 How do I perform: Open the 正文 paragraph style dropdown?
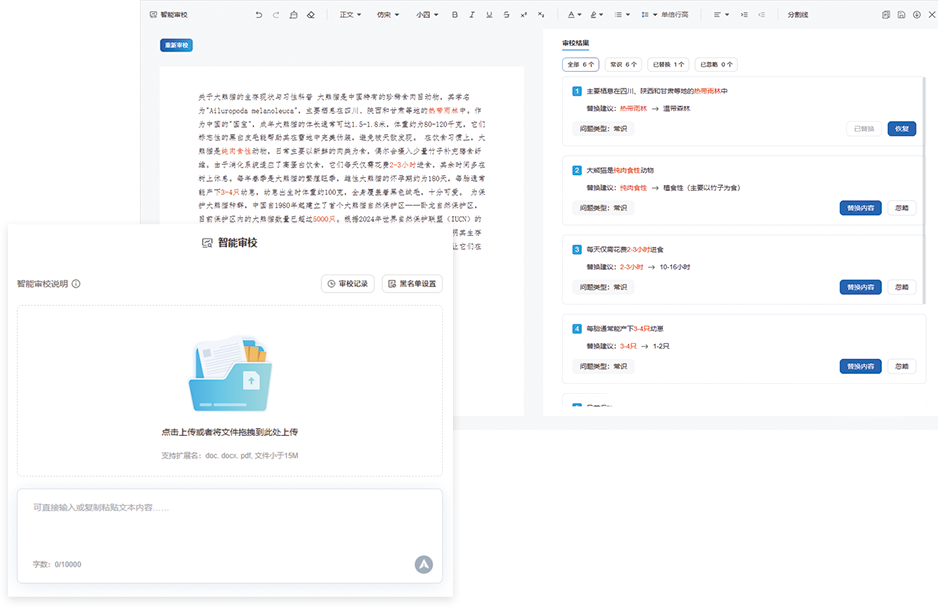[350, 15]
